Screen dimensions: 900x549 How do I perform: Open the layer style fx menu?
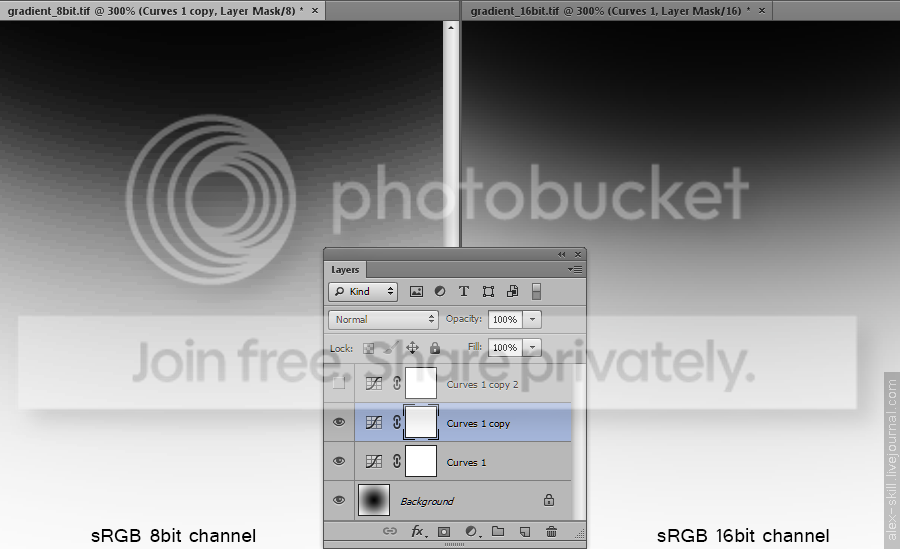pos(418,531)
